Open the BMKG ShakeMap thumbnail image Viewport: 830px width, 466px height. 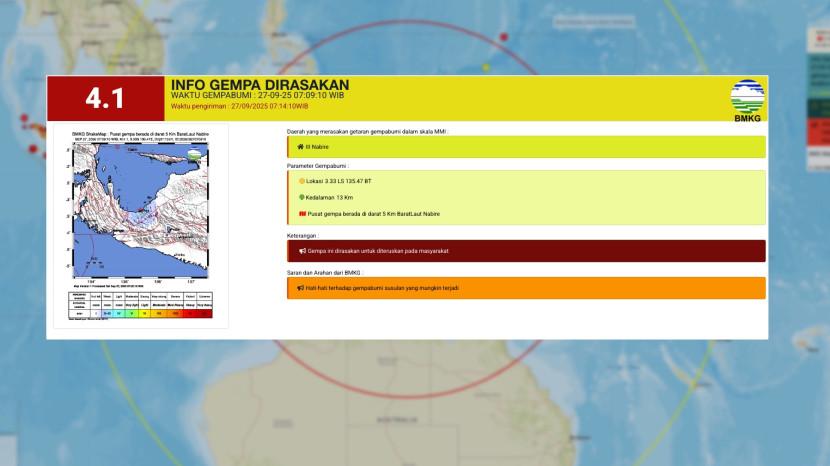click(x=140, y=210)
